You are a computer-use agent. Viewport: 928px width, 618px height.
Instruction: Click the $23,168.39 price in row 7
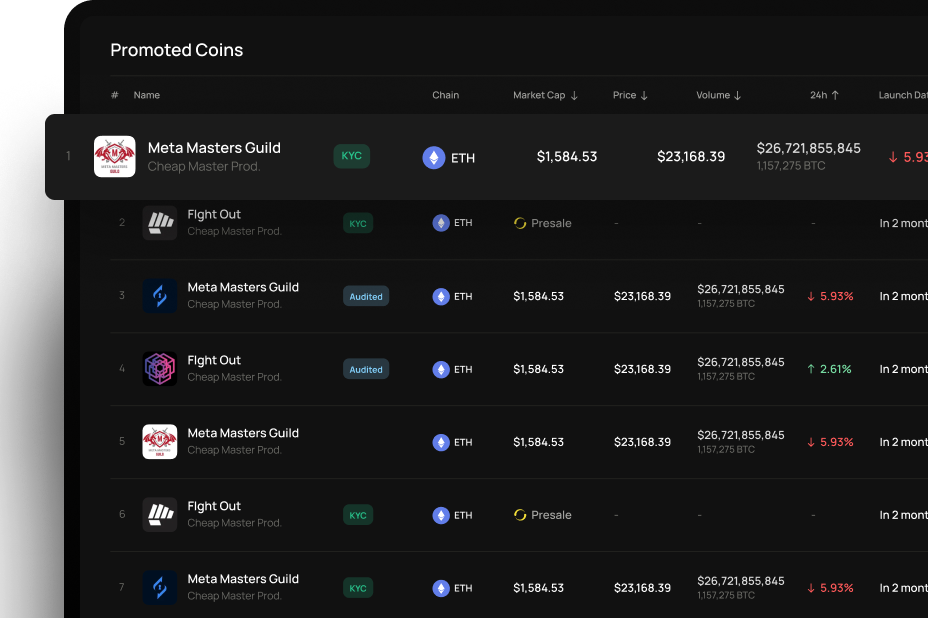[x=643, y=588]
